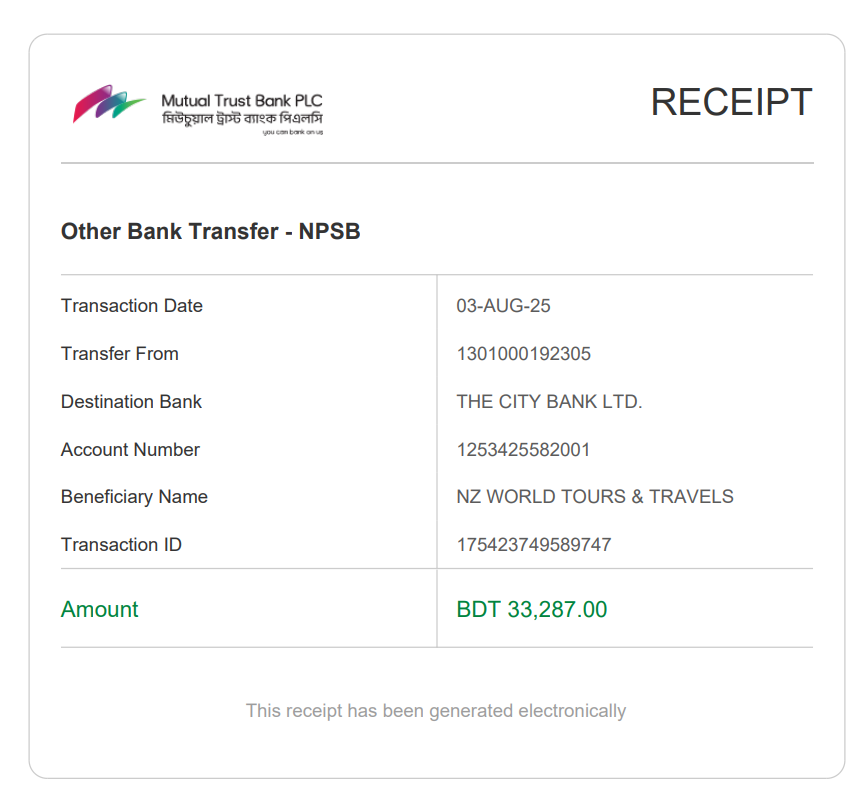Click the Mutual Trust Bank PLC name text
This screenshot has width=866, height=807.
[241, 102]
